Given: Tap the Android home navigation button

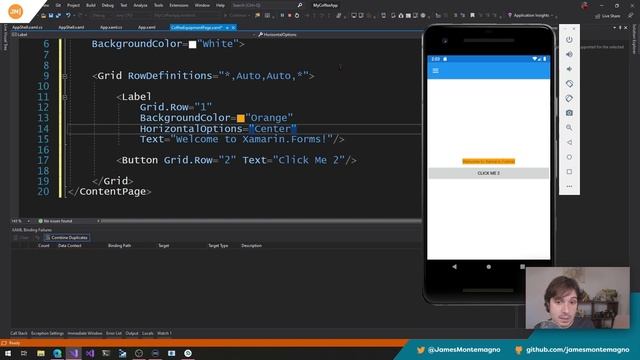Looking at the screenshot, I should [x=489, y=267].
